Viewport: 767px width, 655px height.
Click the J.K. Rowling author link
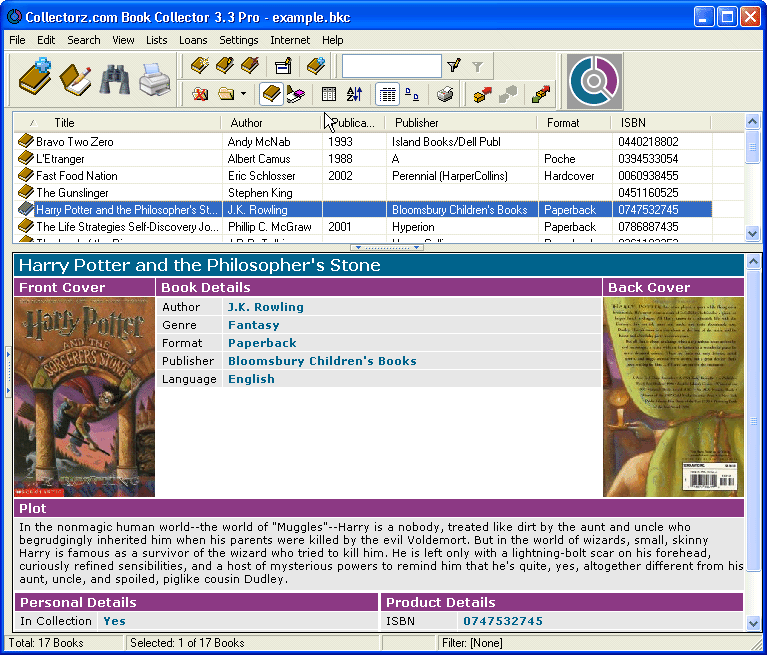pos(266,307)
